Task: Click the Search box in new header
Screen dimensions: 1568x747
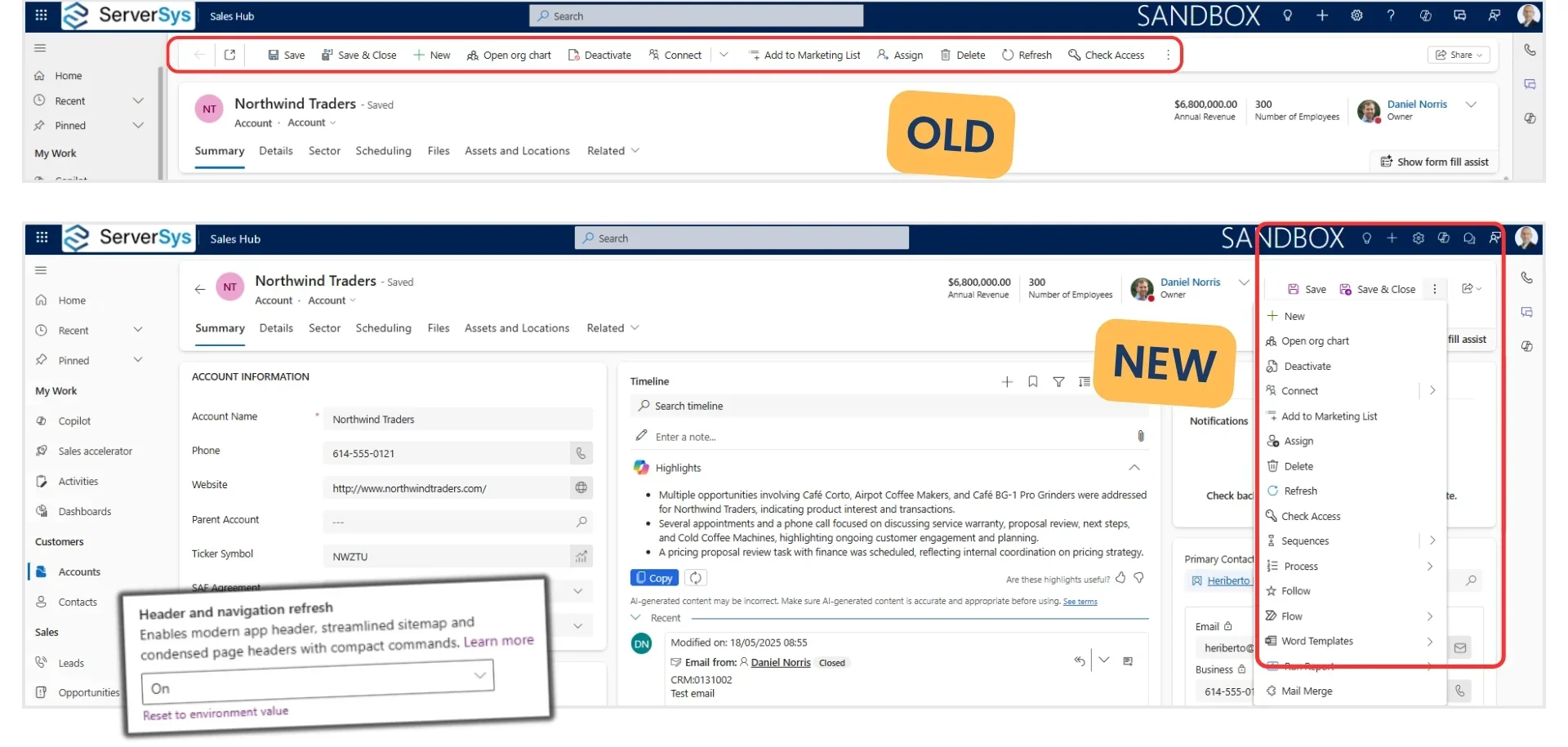Action: coord(742,238)
